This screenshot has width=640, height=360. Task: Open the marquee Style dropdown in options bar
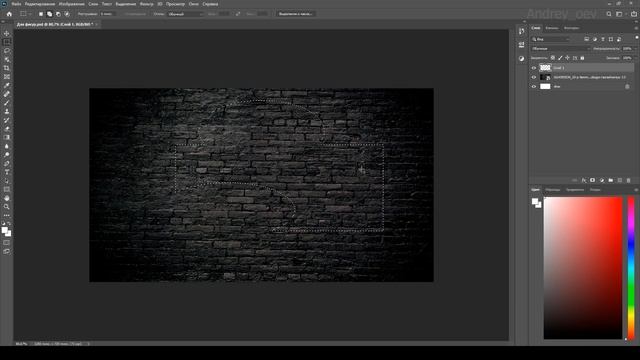point(186,14)
